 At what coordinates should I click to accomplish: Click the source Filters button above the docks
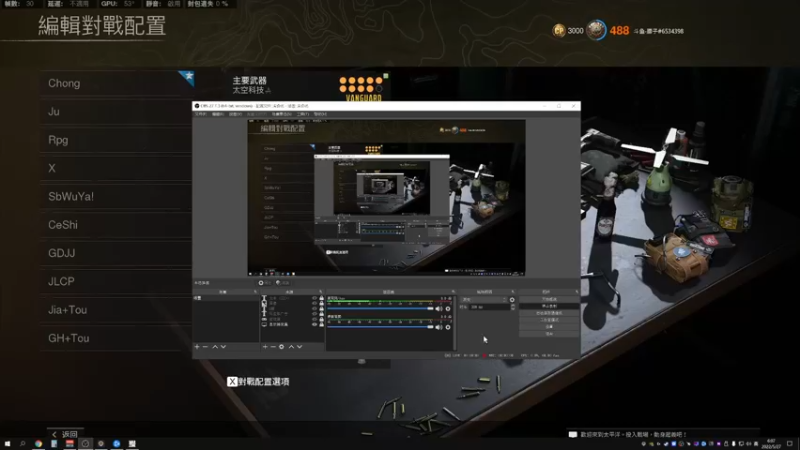[283, 283]
